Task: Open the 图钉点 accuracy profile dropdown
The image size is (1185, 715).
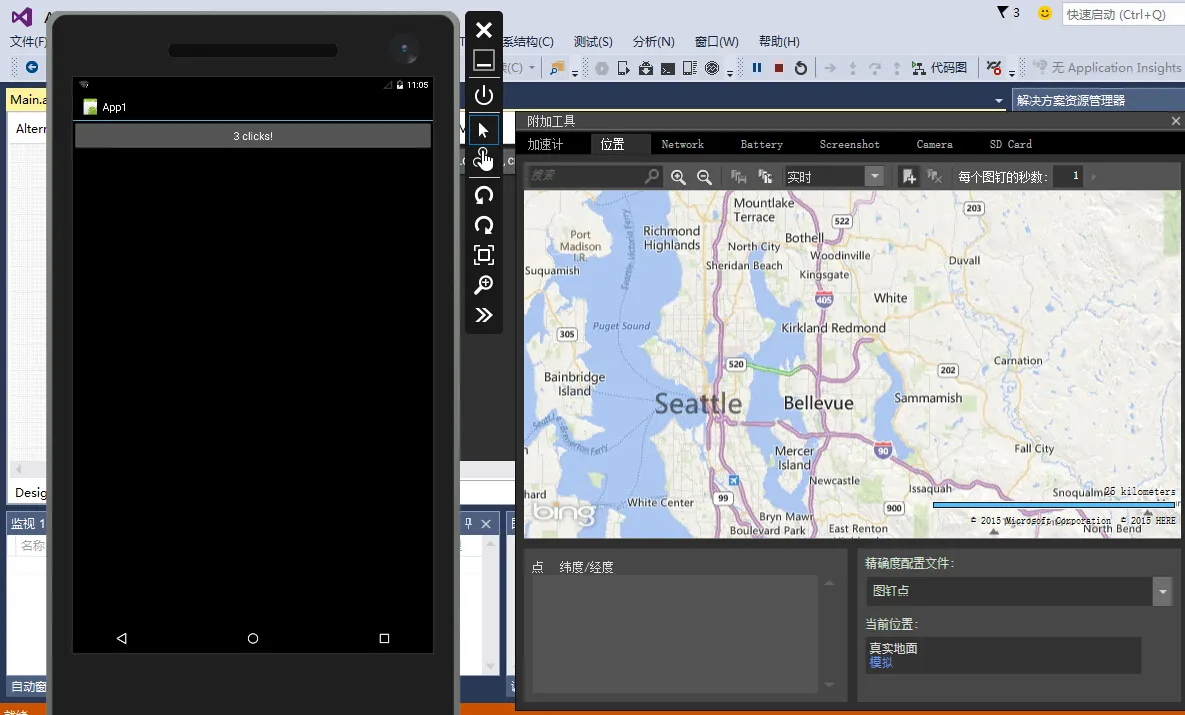Action: 1162,592
